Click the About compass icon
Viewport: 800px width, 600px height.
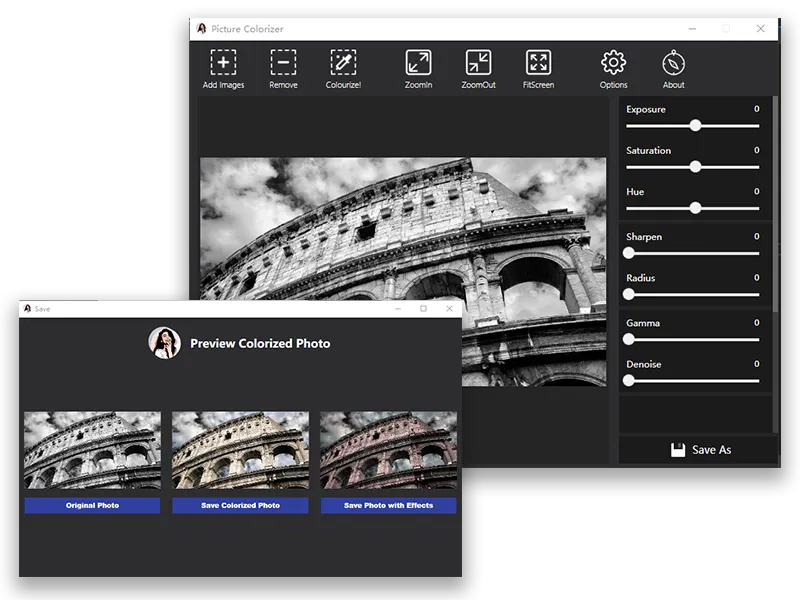[x=673, y=60]
